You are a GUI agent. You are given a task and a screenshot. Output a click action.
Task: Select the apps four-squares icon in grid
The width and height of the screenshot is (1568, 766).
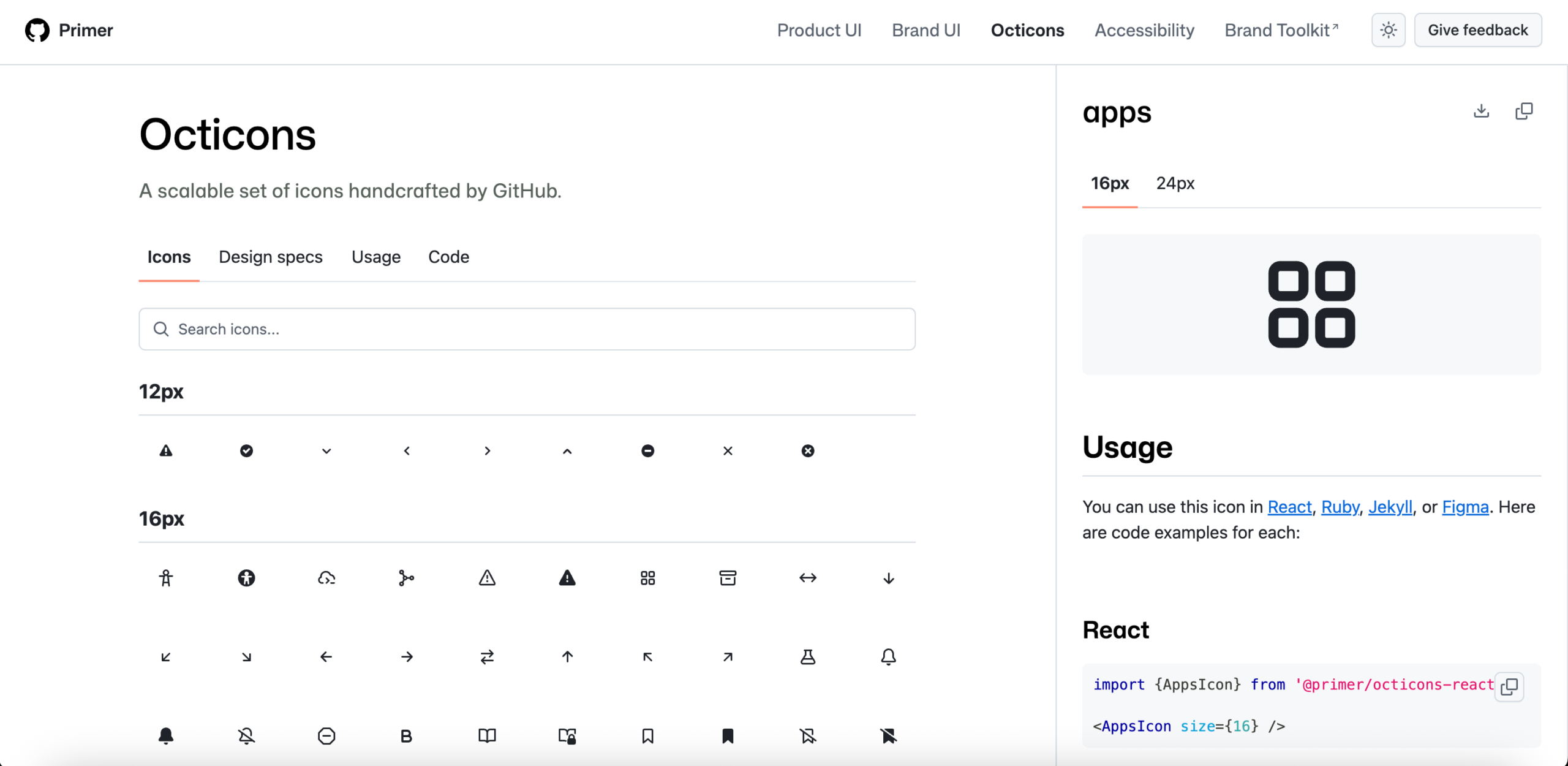[x=647, y=578]
